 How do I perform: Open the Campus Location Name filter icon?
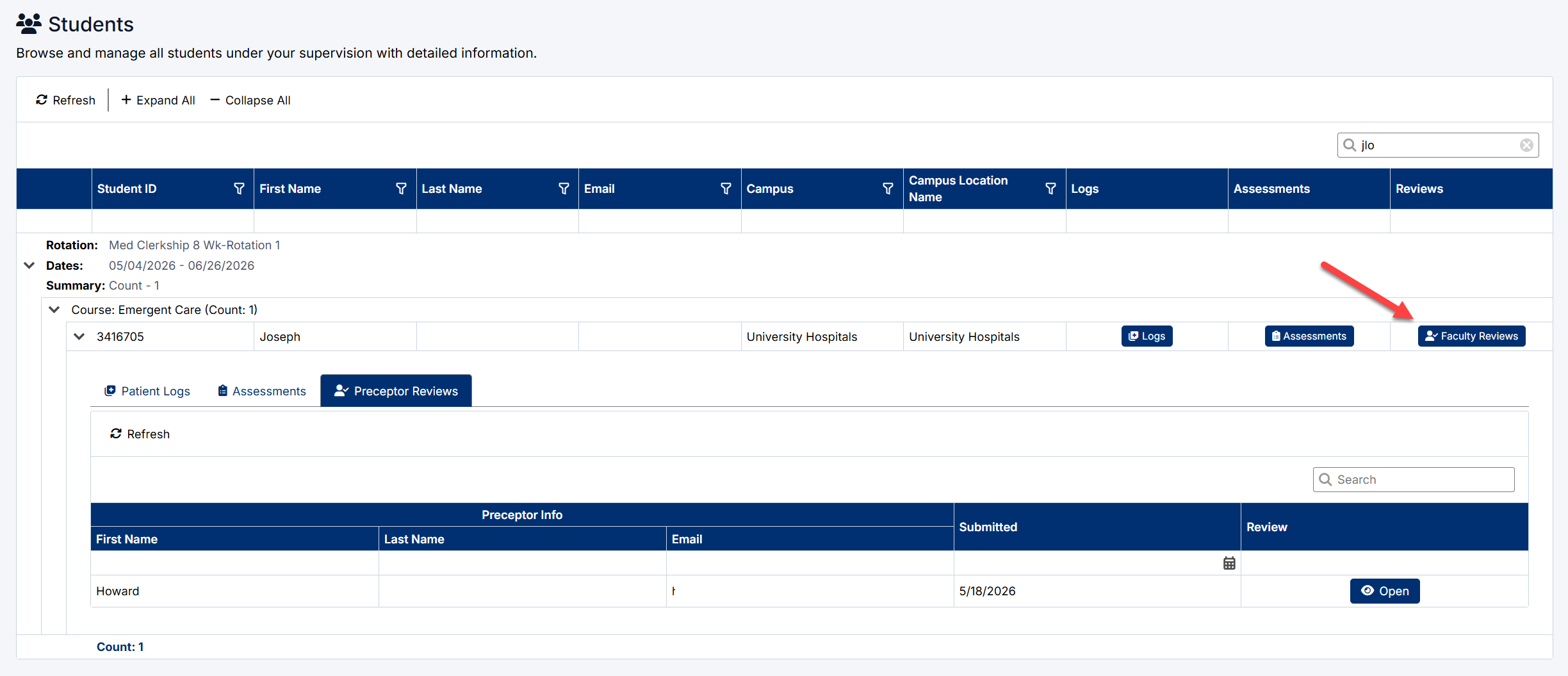tap(1050, 188)
